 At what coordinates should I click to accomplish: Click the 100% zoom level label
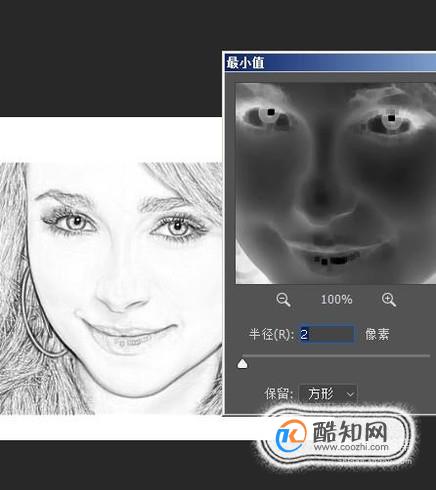(336, 300)
